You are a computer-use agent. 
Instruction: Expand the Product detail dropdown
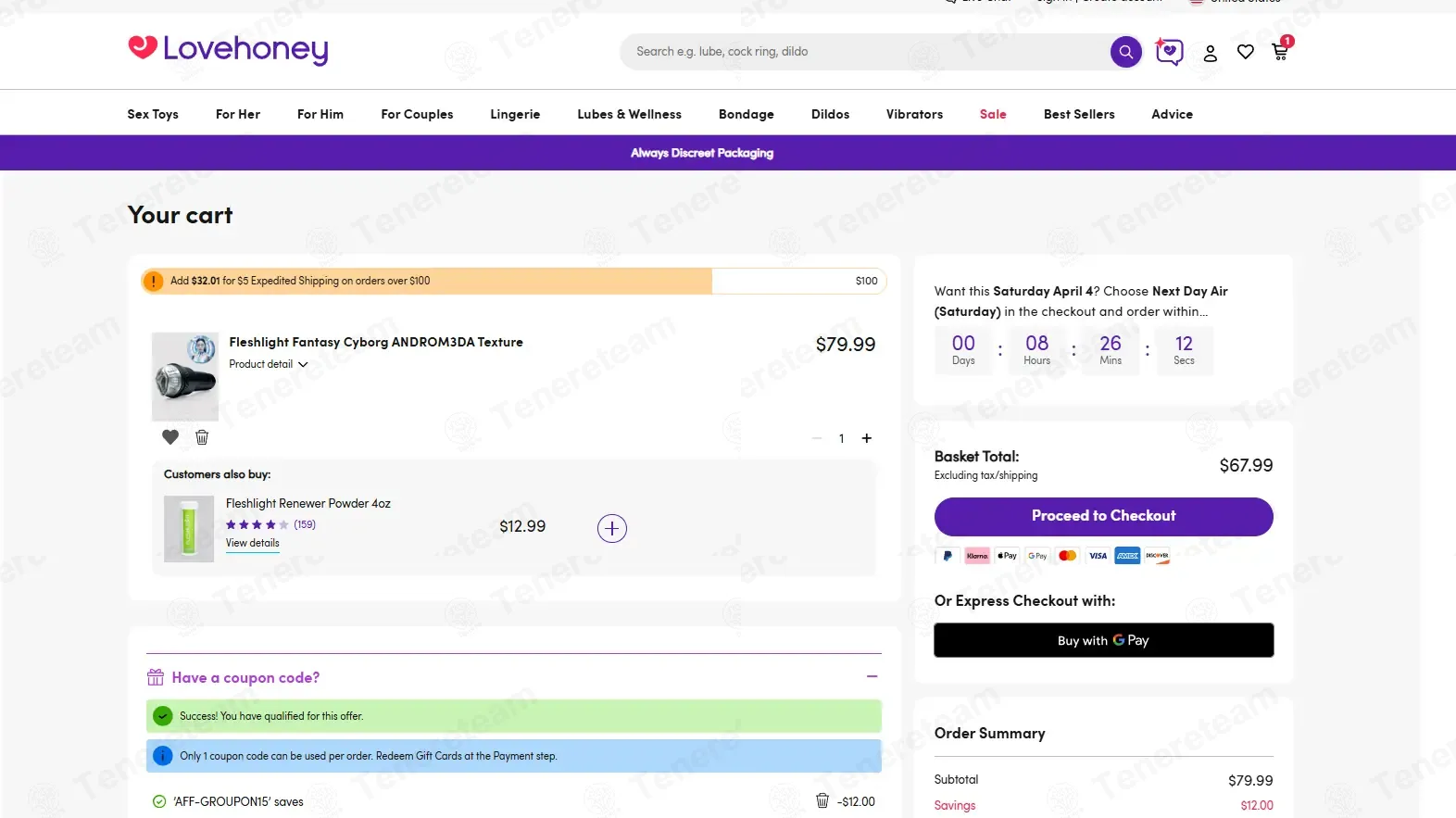(x=269, y=364)
